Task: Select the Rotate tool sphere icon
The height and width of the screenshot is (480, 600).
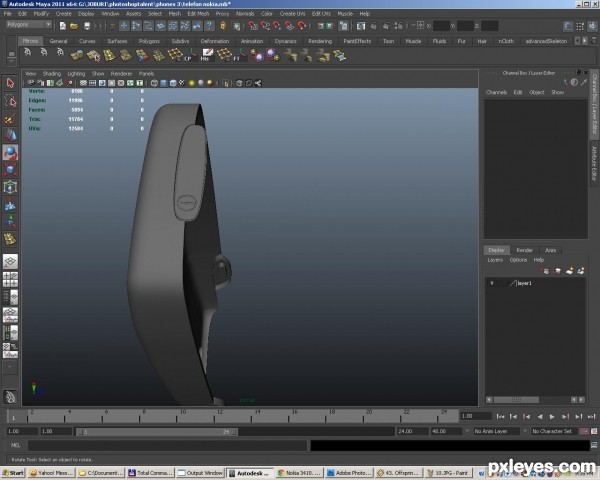Action: click(x=10, y=152)
